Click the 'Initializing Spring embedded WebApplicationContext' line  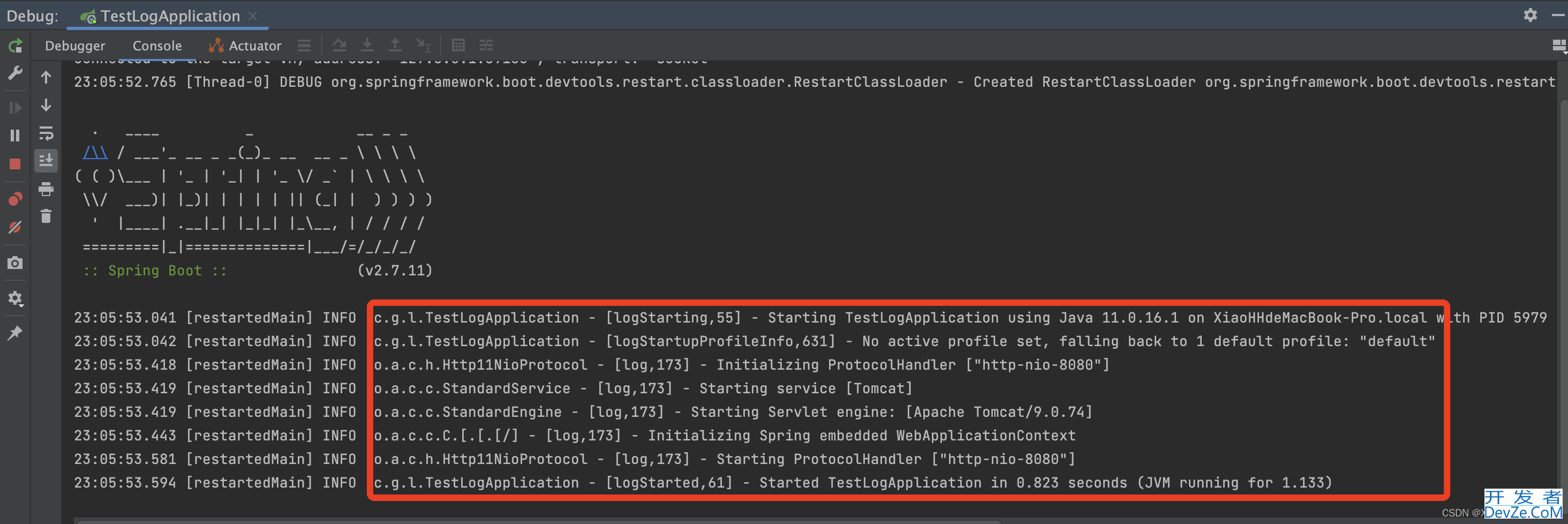pos(575,436)
